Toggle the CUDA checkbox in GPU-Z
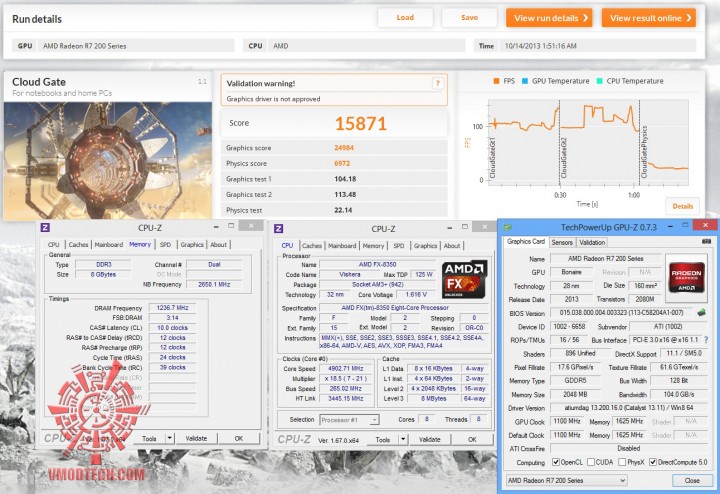Screen dimensions: 720x494 pyautogui.click(x=591, y=462)
